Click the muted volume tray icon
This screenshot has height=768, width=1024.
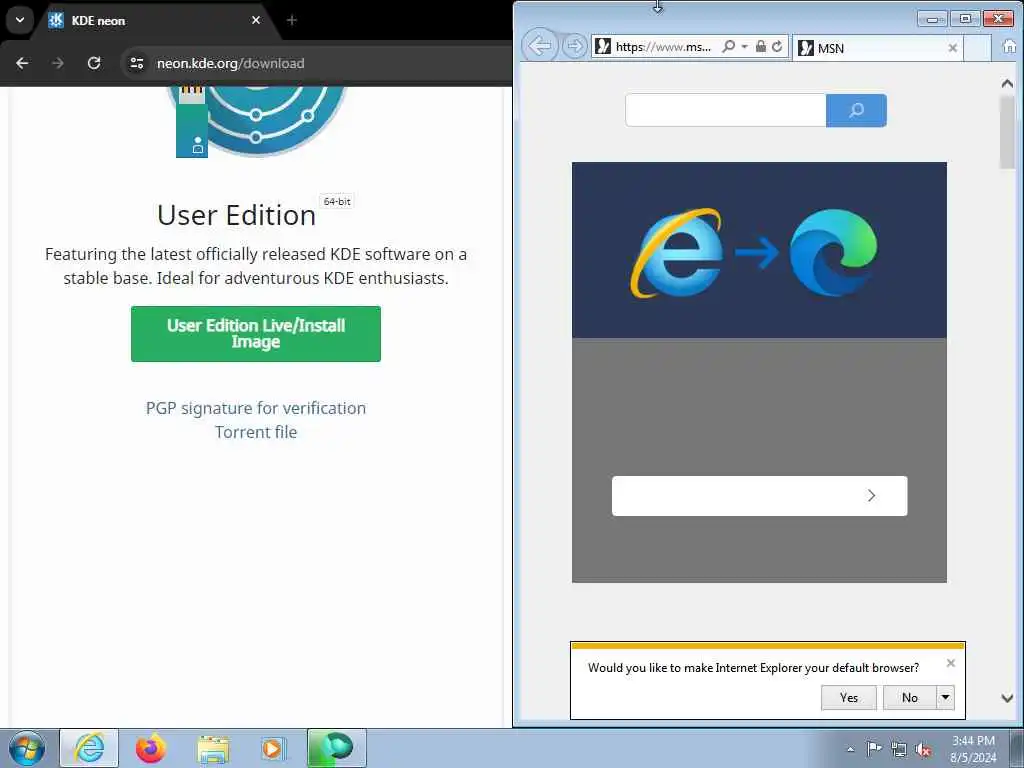(923, 749)
